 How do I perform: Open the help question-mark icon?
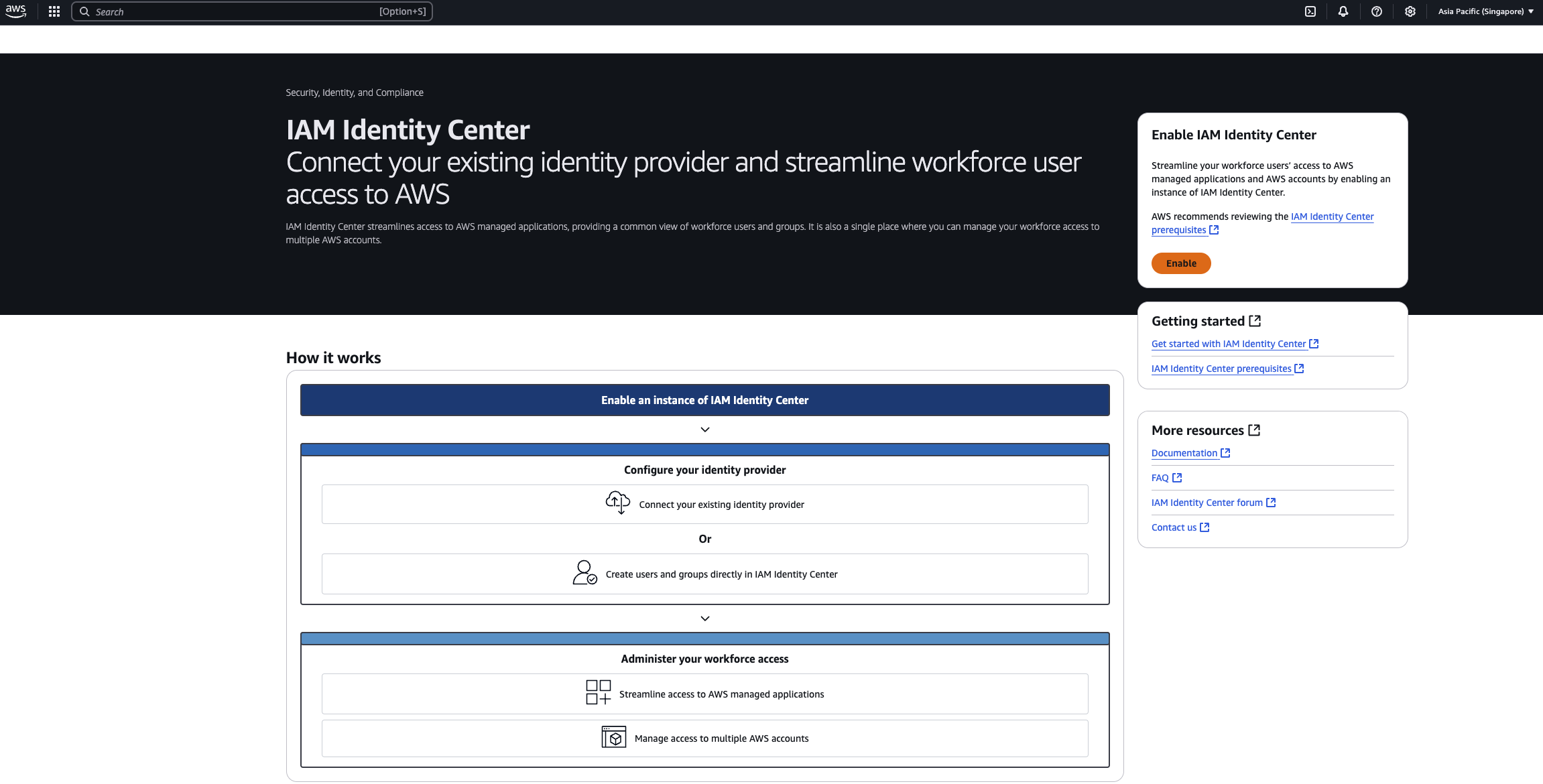[x=1377, y=11]
